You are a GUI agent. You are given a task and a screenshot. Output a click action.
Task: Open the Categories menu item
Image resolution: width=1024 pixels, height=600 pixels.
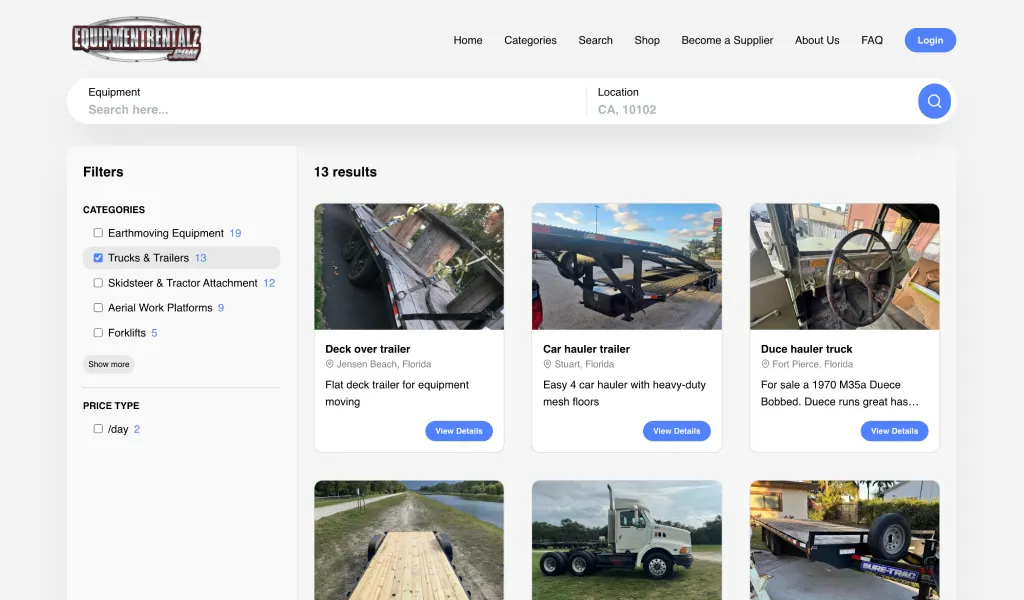click(x=530, y=40)
